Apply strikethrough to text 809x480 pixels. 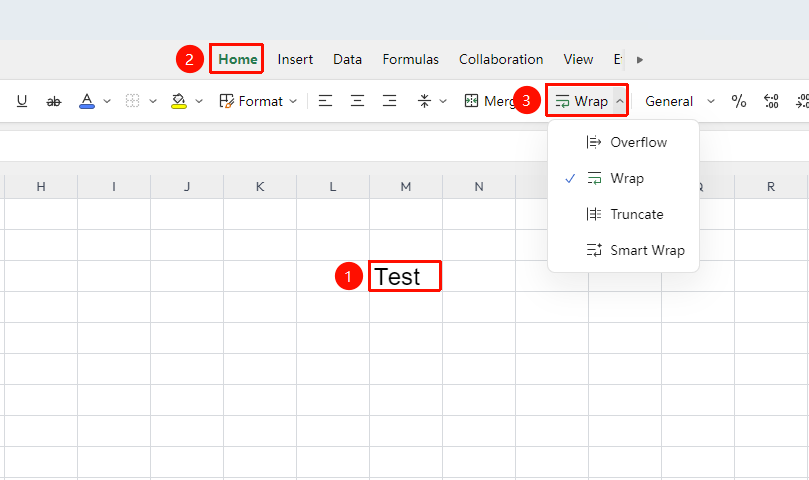coord(54,101)
